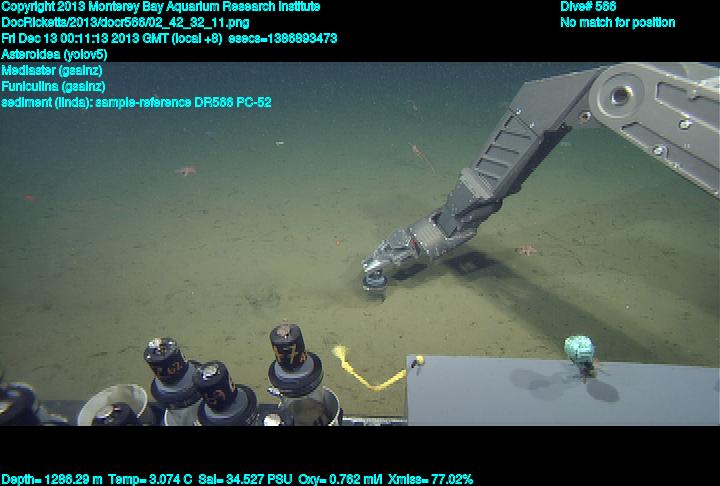The height and width of the screenshot is (486, 720).
Task: Click the Oxy= 0.762 ml/l reading
Action: pyautogui.click(x=340, y=480)
